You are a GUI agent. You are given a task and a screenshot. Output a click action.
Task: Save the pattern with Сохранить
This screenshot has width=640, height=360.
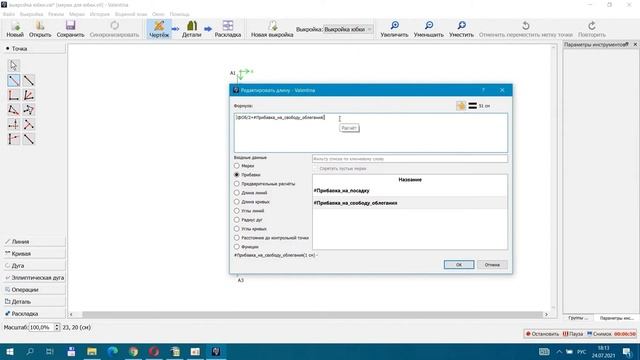(x=70, y=29)
